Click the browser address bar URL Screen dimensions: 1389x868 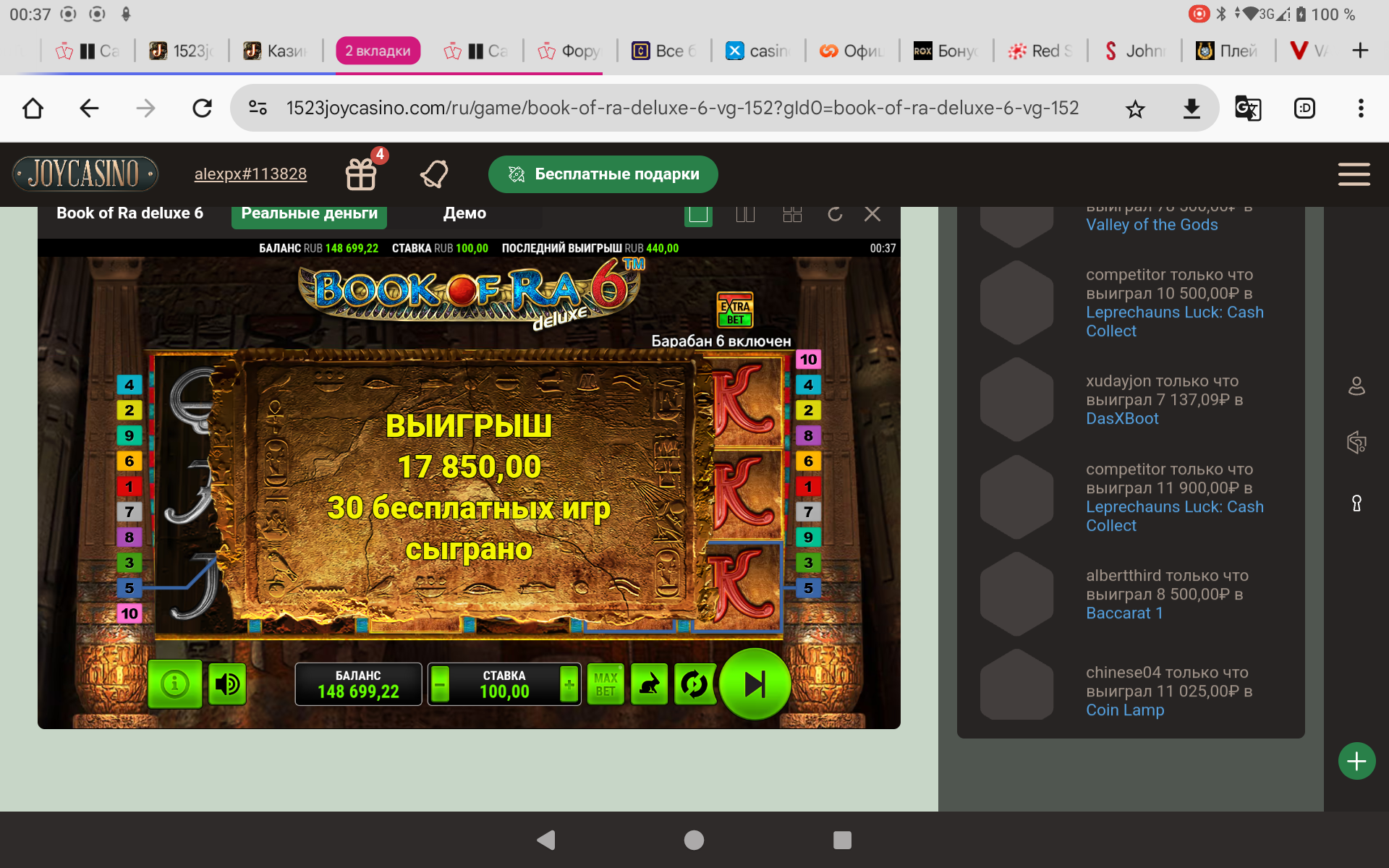(x=681, y=109)
